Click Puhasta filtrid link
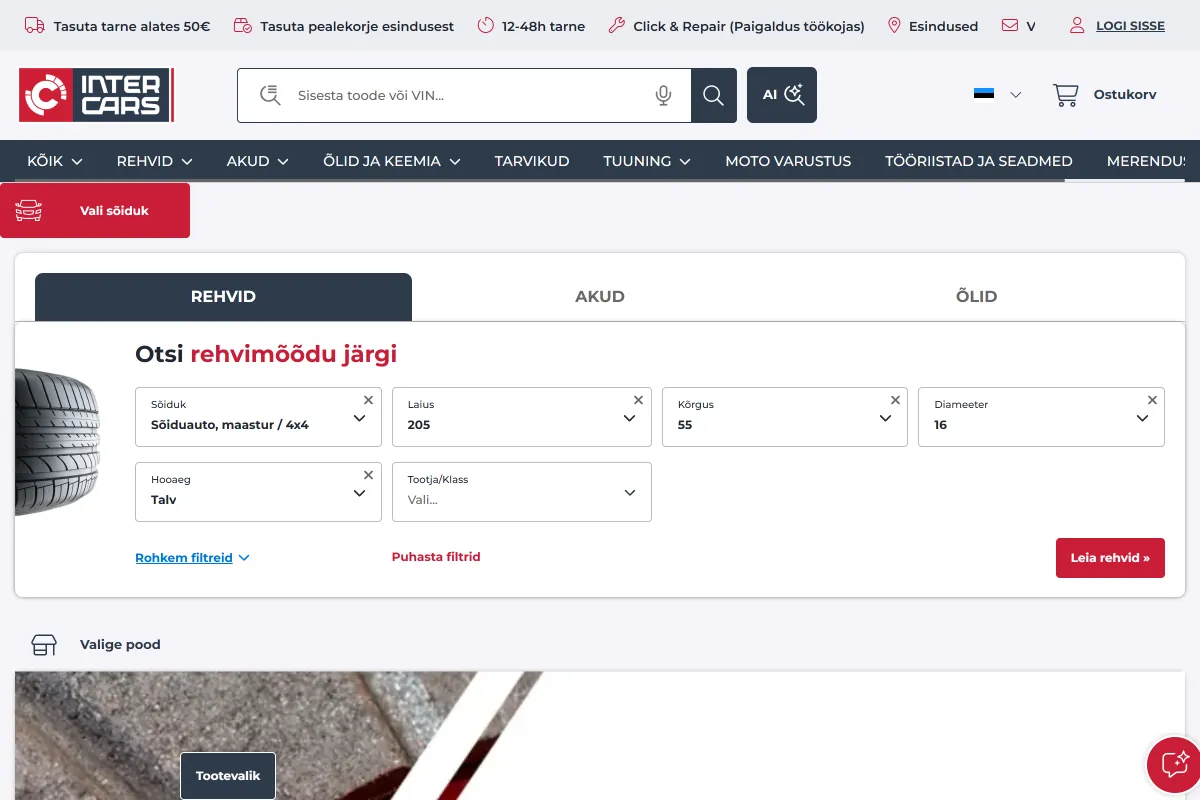The image size is (1200, 800). (436, 557)
